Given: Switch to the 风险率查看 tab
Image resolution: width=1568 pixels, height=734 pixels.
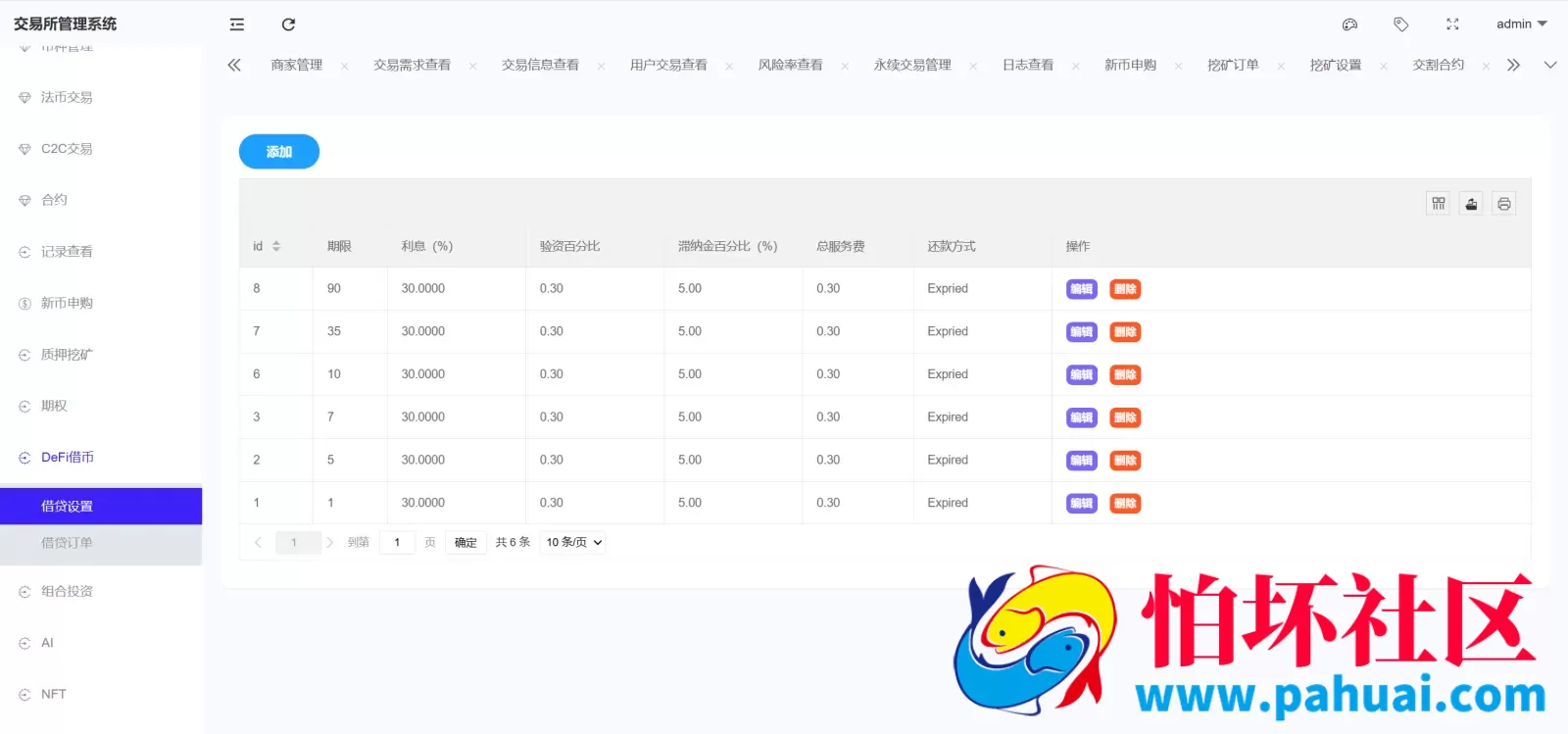Looking at the screenshot, I should click(790, 65).
